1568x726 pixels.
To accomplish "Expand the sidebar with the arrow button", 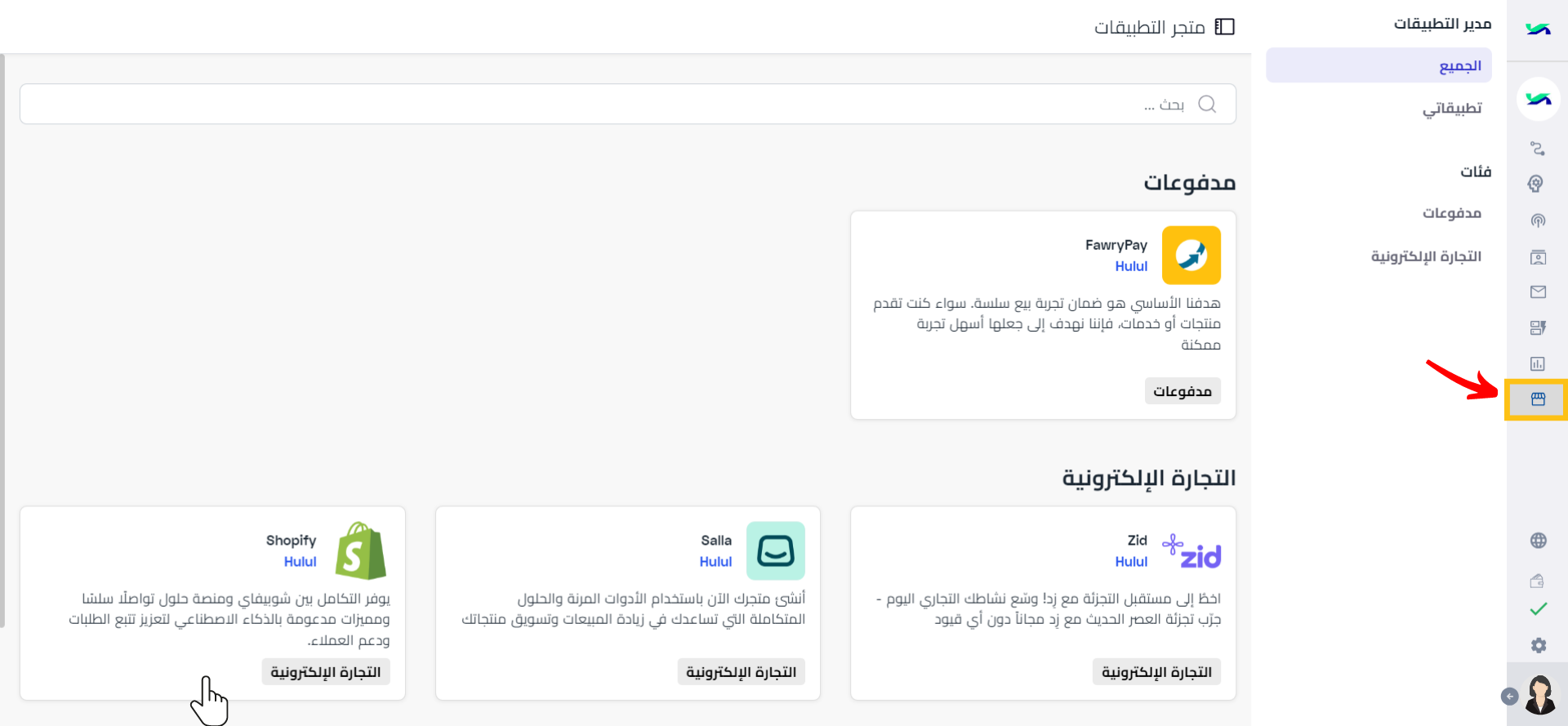I will (x=1509, y=697).
